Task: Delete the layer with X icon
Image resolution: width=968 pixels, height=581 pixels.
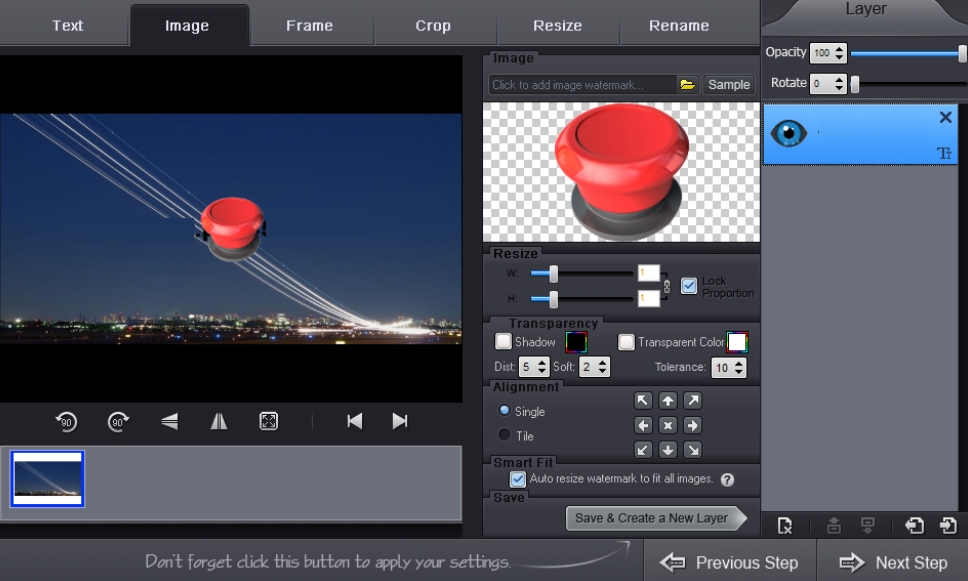Action: [945, 118]
